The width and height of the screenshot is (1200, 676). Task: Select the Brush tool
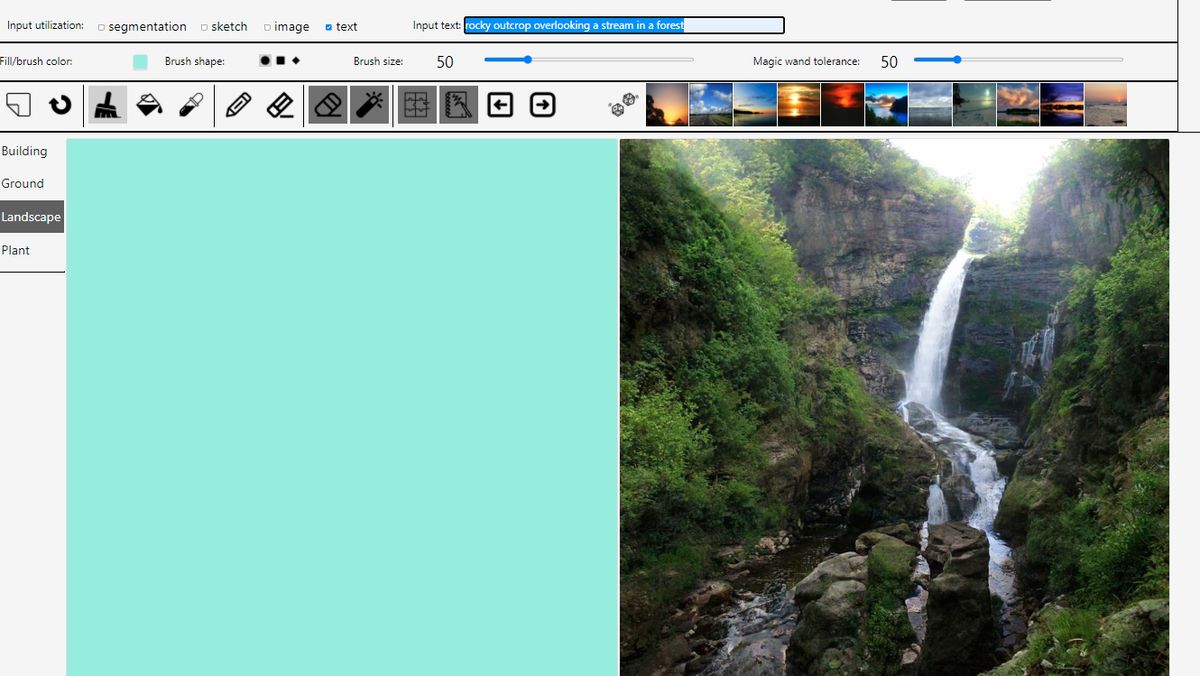coord(107,104)
